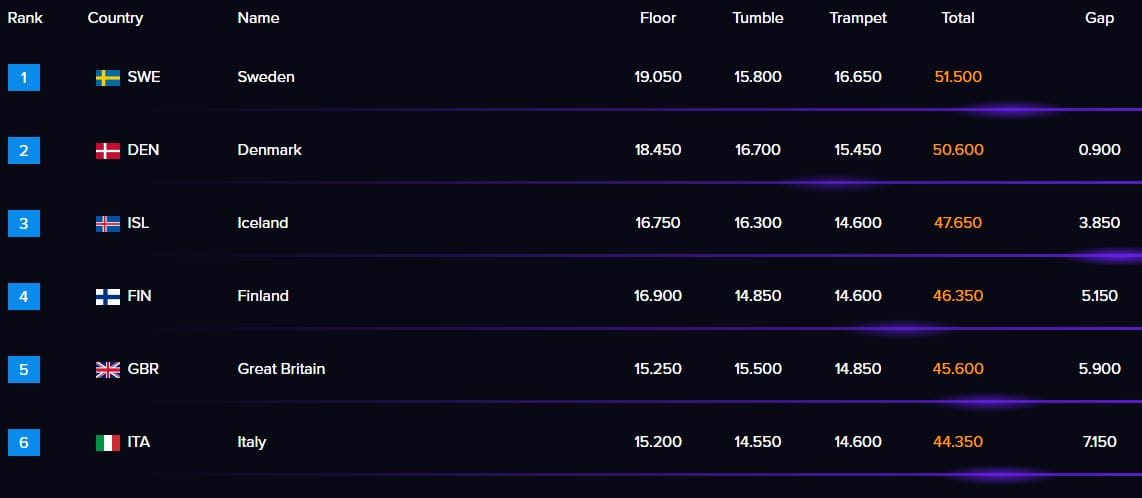Open the Sweden team name
1142x498 pixels.
(x=266, y=77)
